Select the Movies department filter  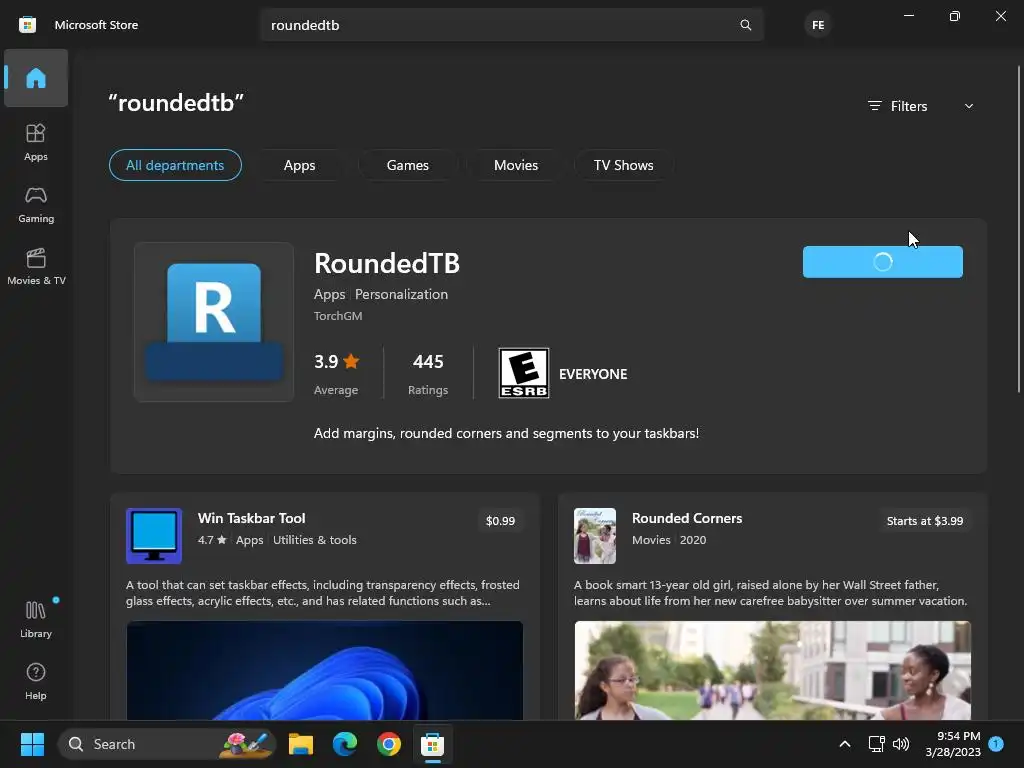516,165
